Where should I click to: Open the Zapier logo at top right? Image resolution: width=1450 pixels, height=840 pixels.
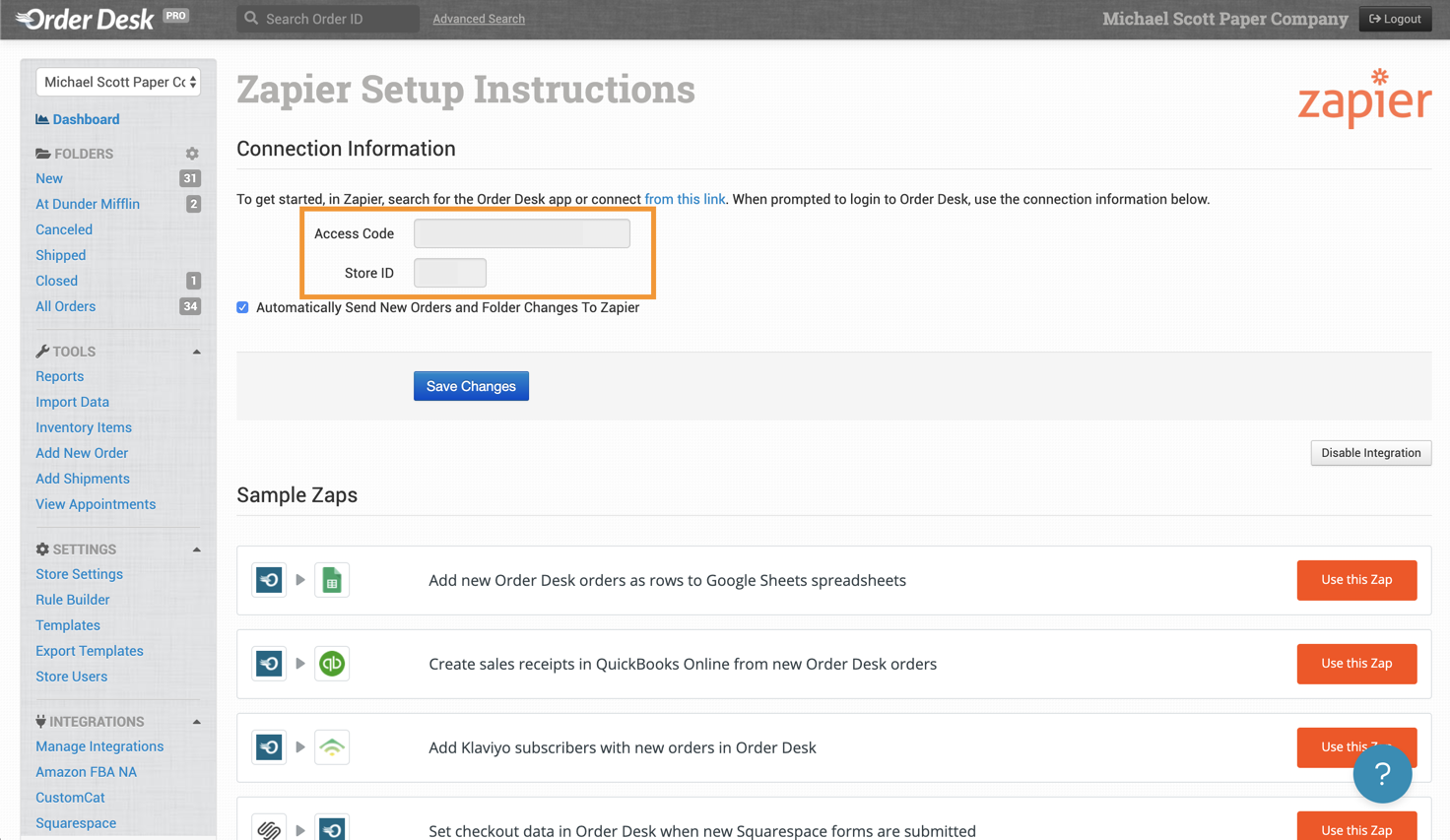(1365, 97)
